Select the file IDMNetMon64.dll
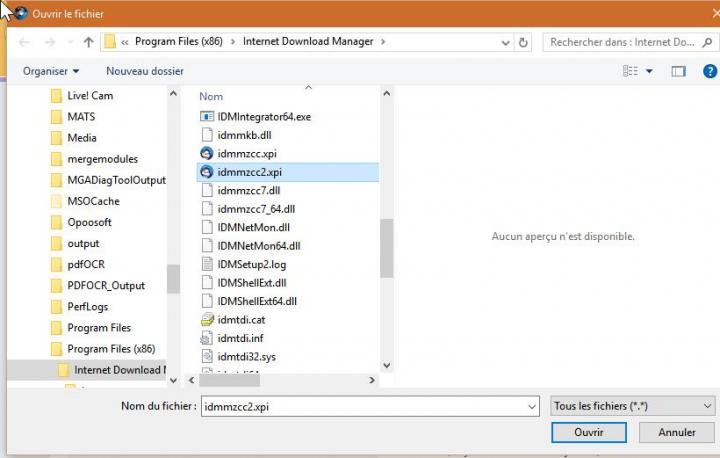 [x=251, y=246]
